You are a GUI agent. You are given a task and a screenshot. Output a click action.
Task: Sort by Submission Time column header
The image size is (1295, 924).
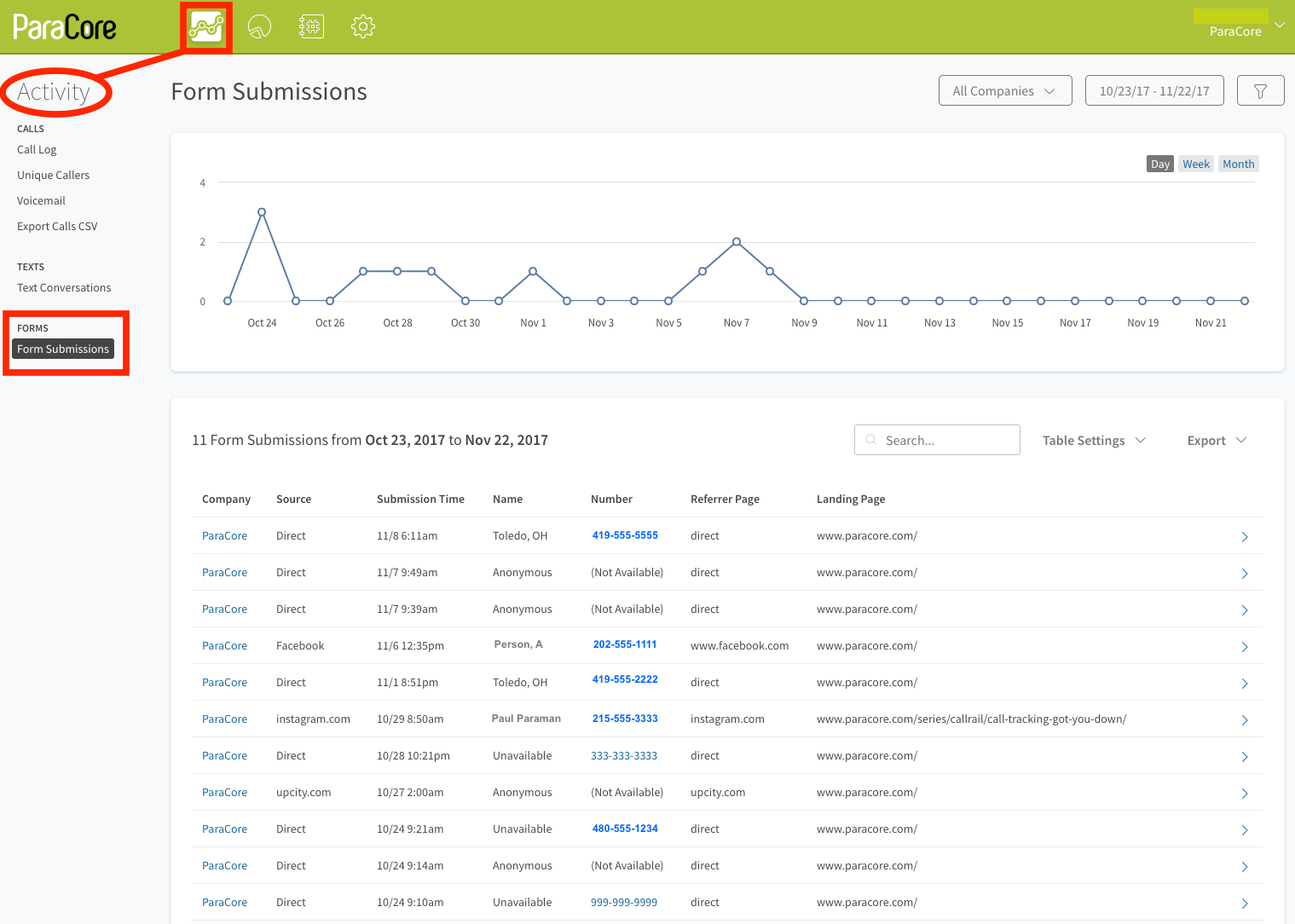coord(420,499)
